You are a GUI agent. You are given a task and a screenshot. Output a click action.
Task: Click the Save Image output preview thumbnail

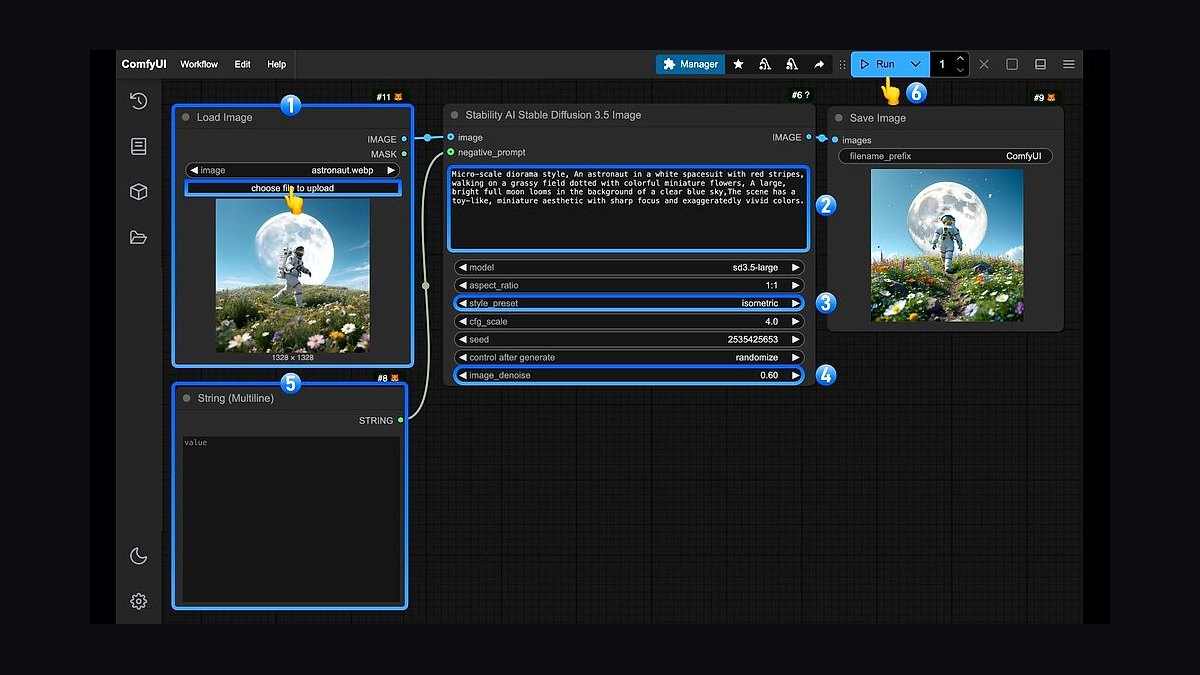(x=947, y=245)
